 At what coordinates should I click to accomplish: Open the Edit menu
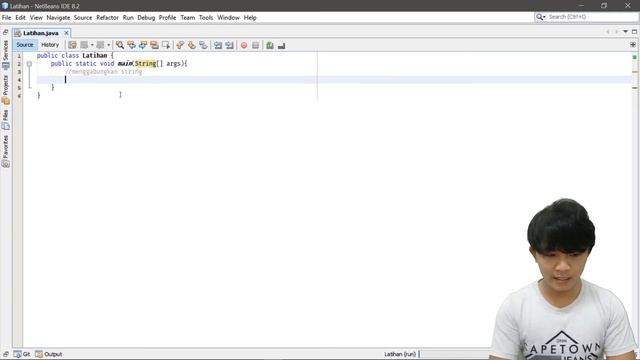pos(20,18)
